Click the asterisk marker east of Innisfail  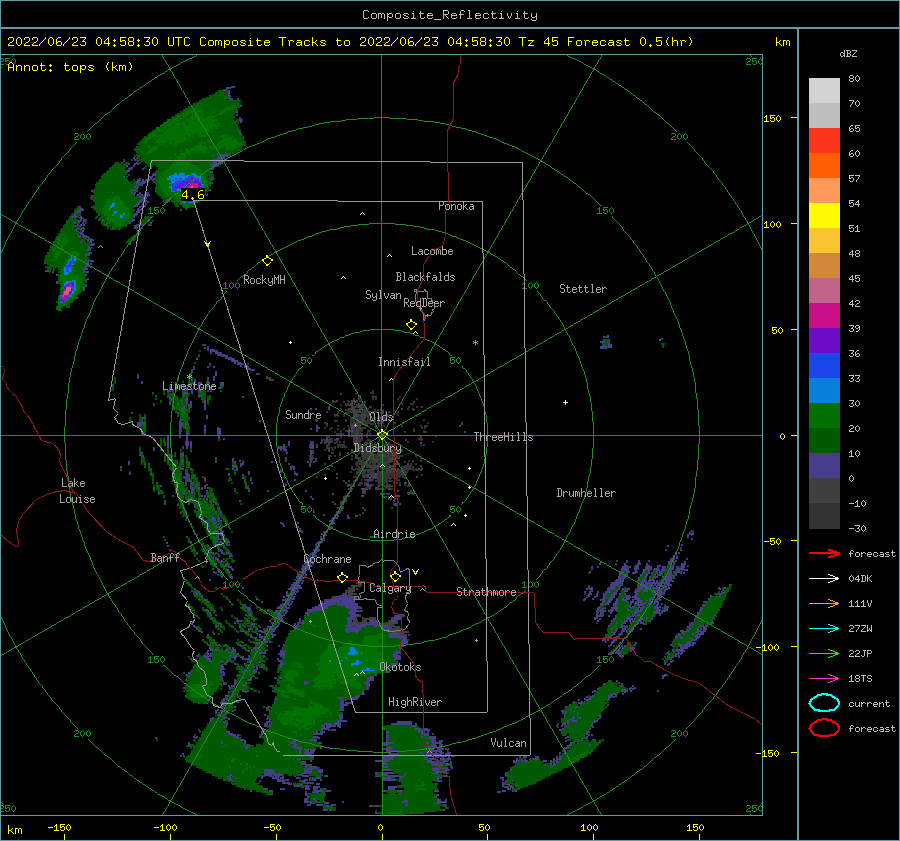(475, 343)
